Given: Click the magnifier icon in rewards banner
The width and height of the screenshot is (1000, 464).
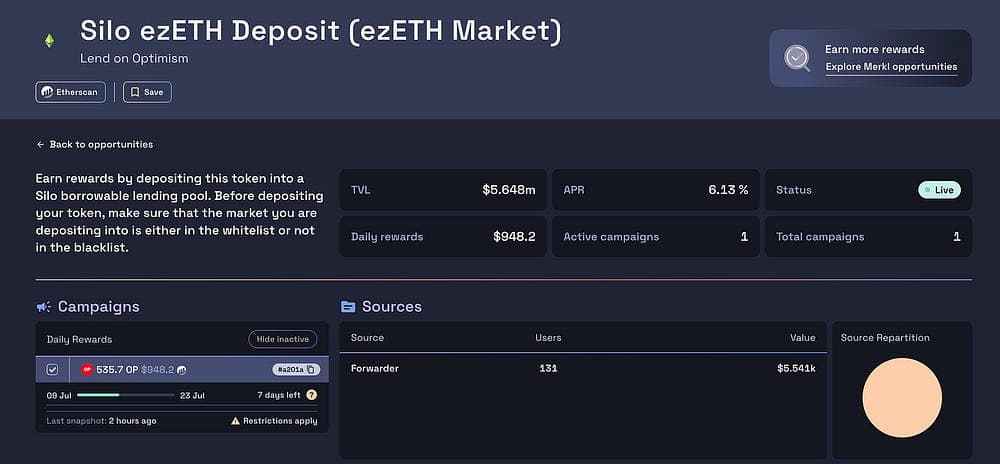Looking at the screenshot, I should point(797,58).
